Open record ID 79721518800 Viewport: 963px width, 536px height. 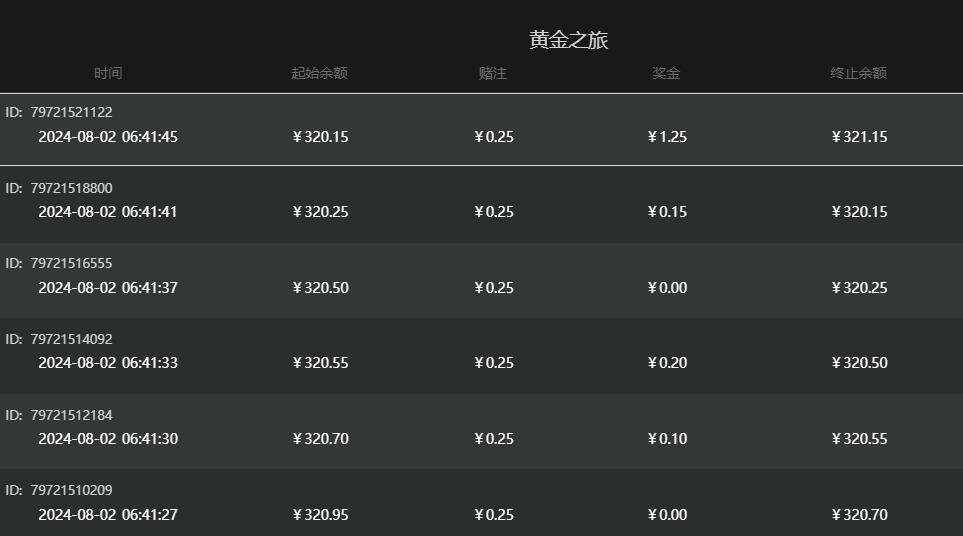pos(71,188)
